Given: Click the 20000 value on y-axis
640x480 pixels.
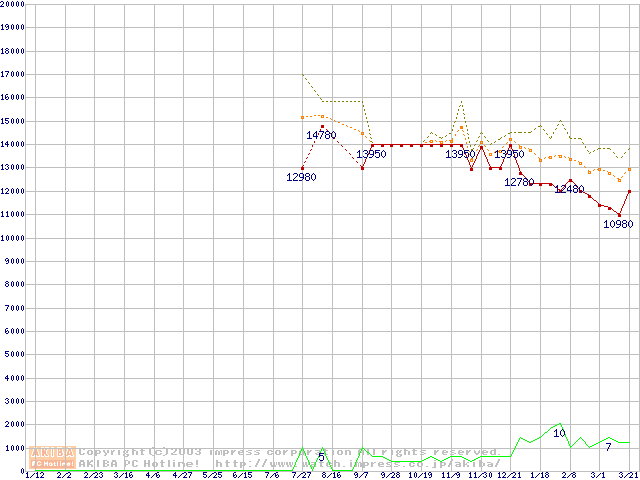Looking at the screenshot, I should pos(13,4).
